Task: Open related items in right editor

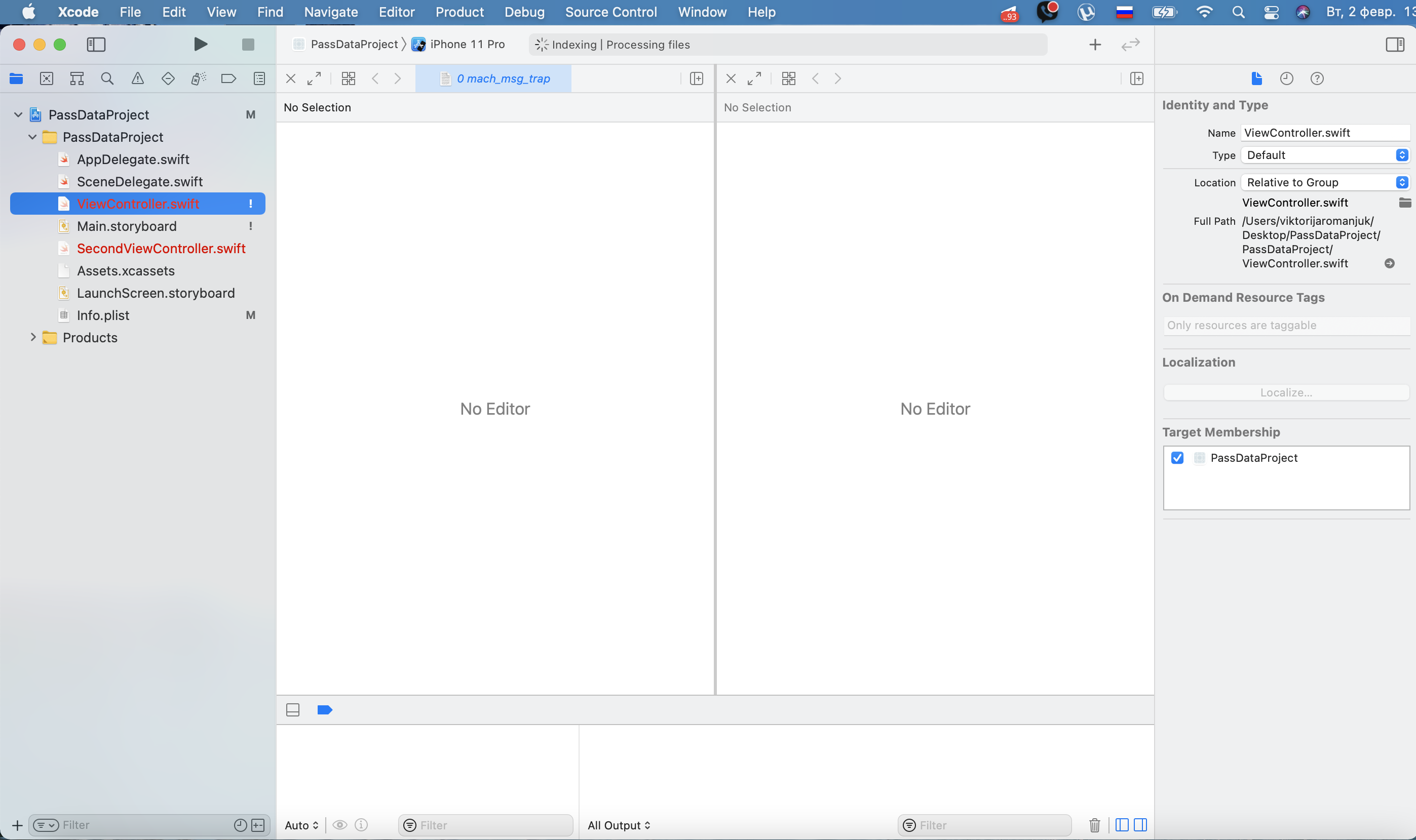Action: [789, 78]
